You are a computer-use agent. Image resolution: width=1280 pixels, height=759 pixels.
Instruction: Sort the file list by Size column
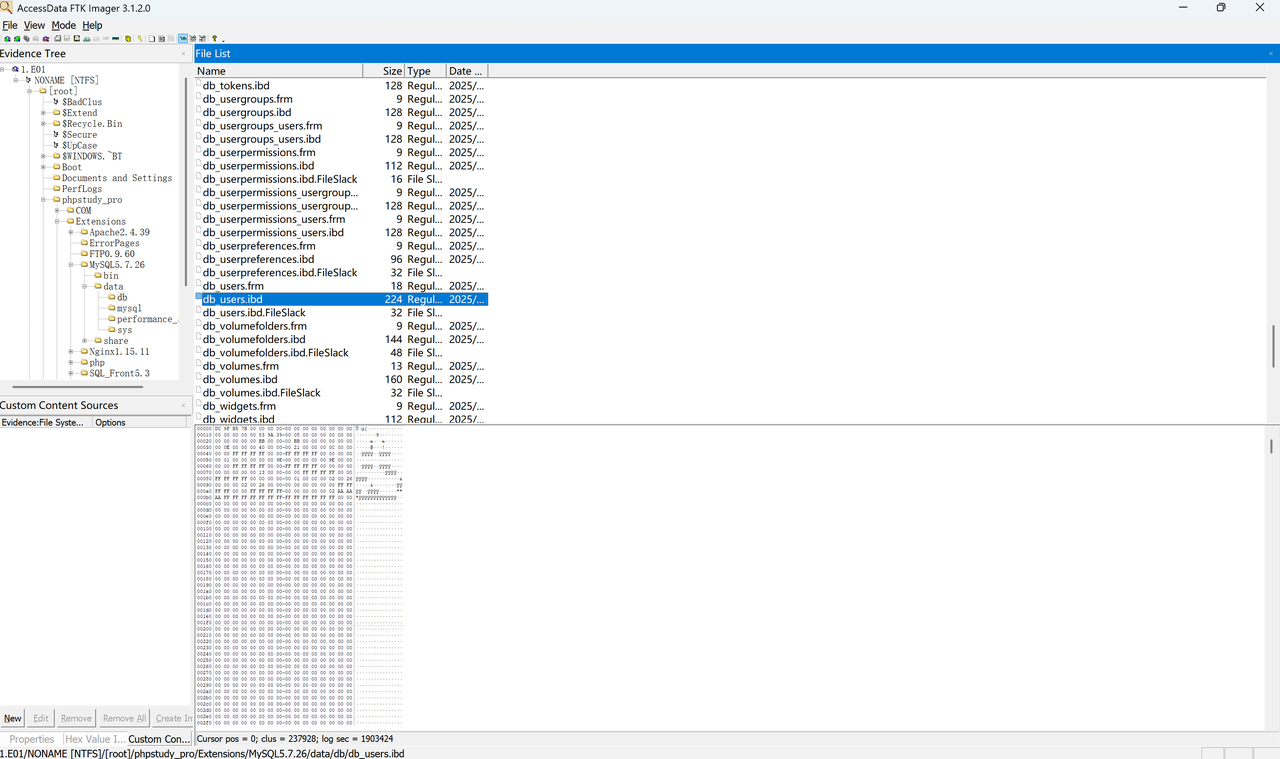[384, 71]
